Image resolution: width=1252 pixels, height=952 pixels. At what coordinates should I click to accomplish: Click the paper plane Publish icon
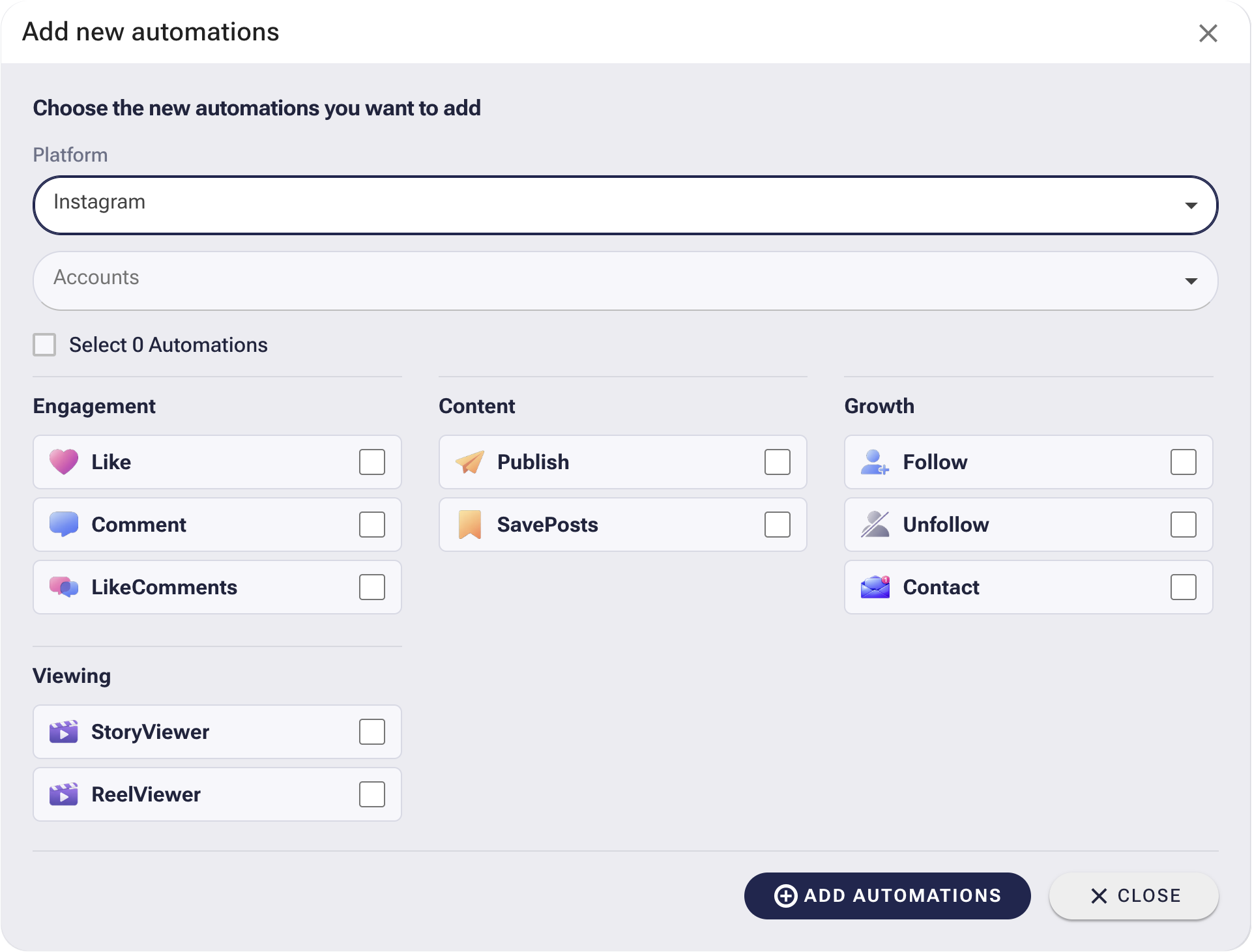coord(469,462)
